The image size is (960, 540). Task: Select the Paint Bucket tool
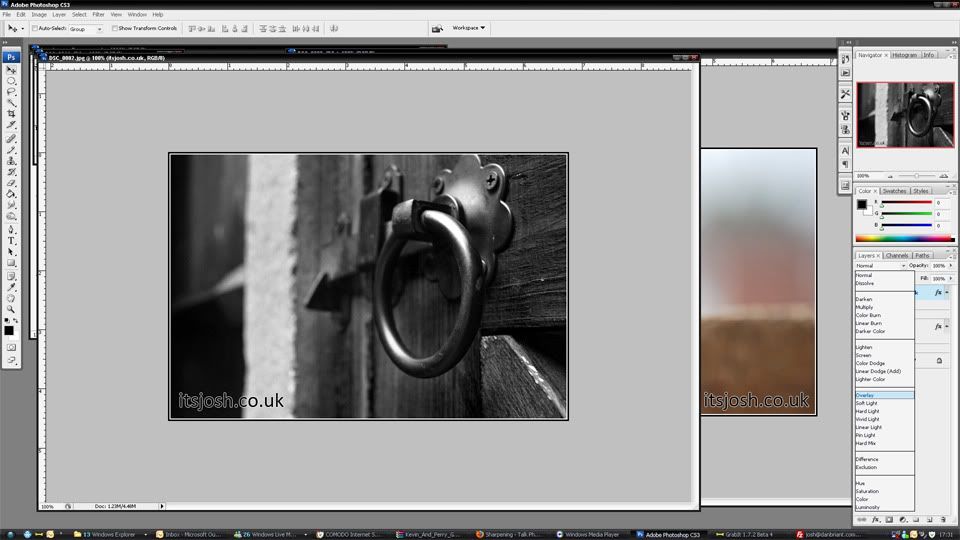point(11,194)
